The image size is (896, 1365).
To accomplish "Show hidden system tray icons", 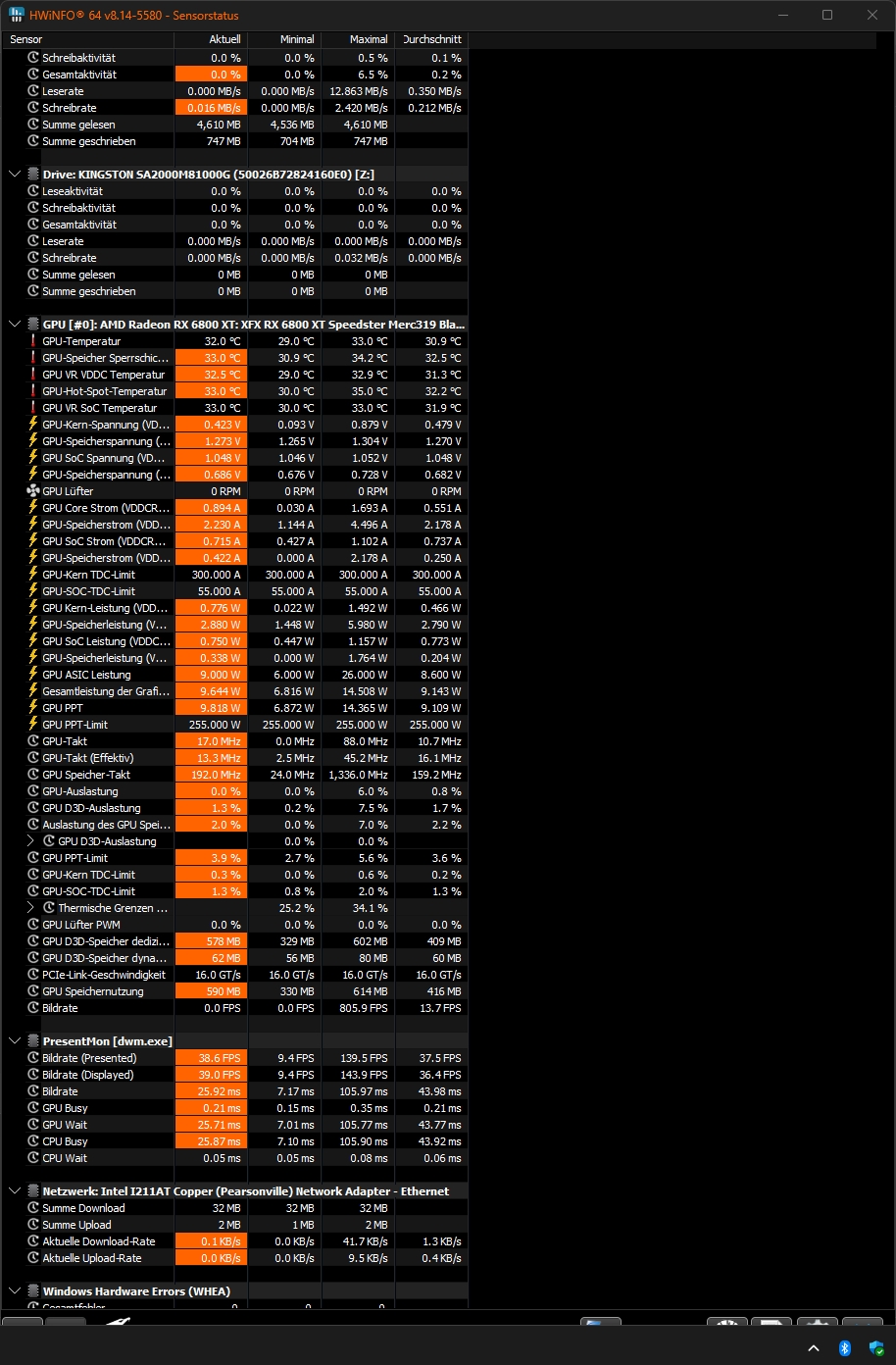I will click(x=814, y=1348).
